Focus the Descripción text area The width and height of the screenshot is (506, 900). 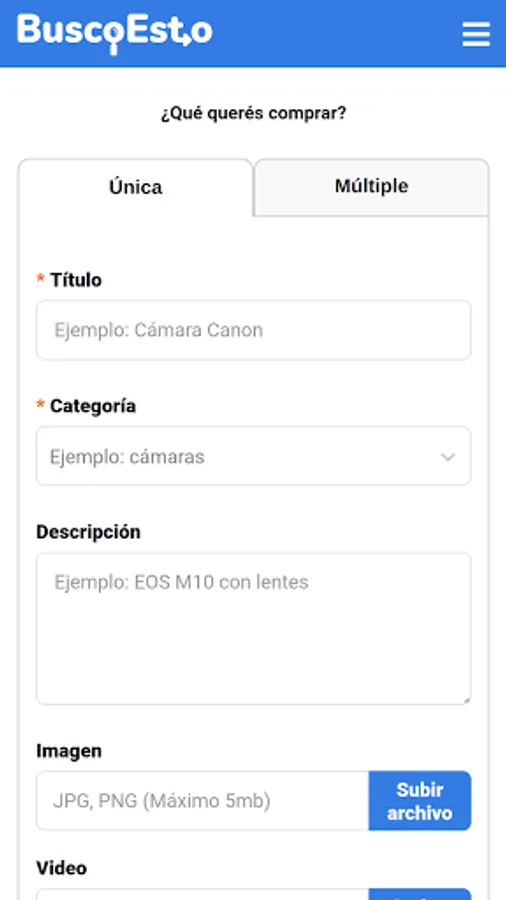point(254,629)
